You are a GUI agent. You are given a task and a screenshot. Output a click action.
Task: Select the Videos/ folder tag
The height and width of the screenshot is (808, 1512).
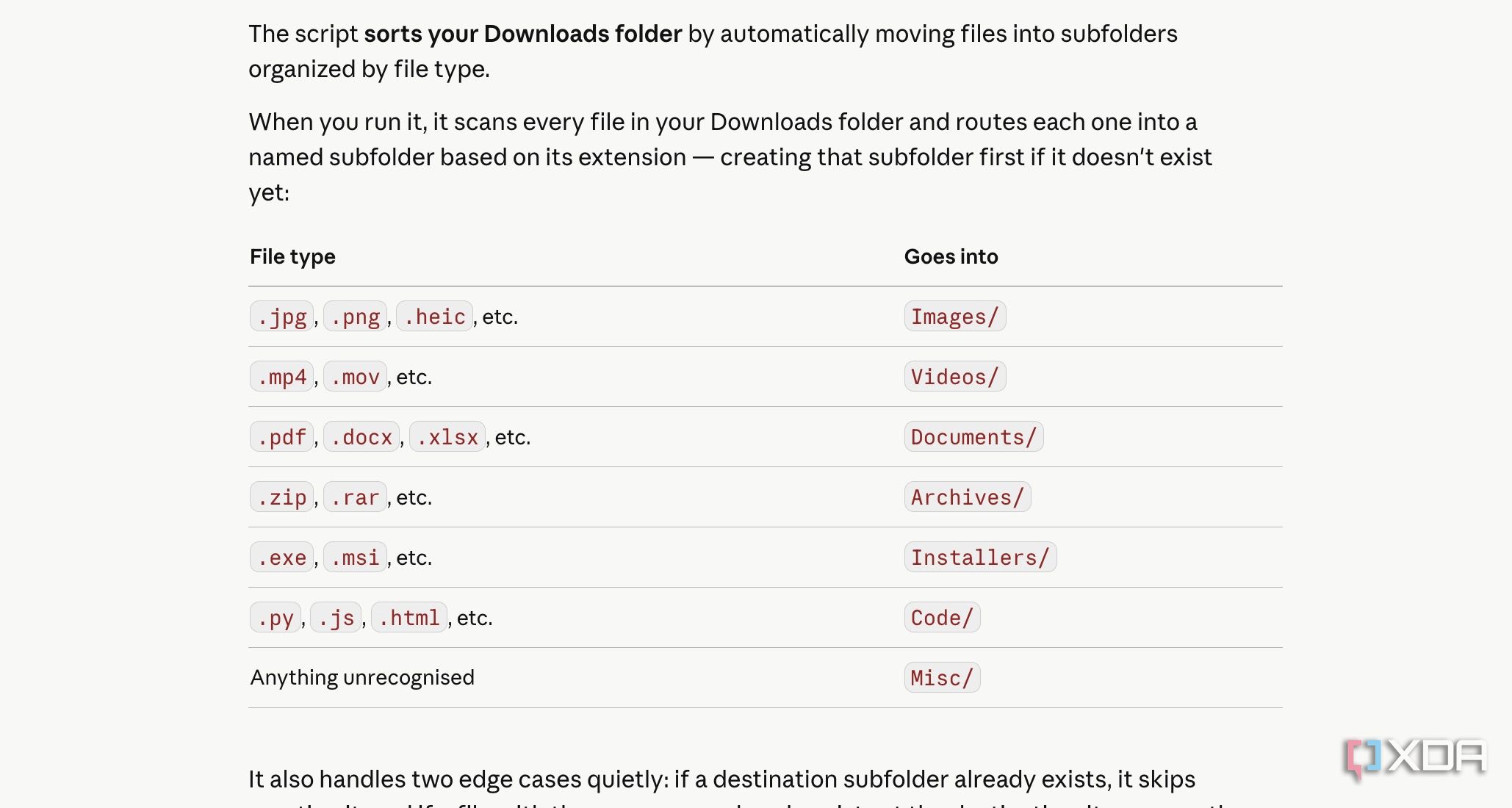tap(955, 377)
